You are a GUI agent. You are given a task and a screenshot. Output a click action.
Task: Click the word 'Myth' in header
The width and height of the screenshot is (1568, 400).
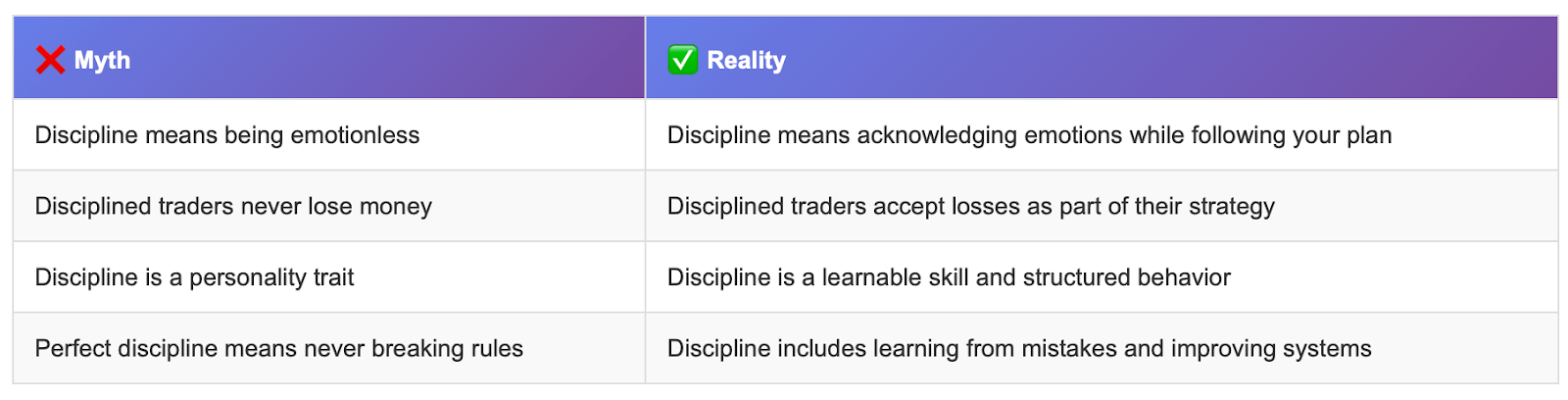click(102, 61)
